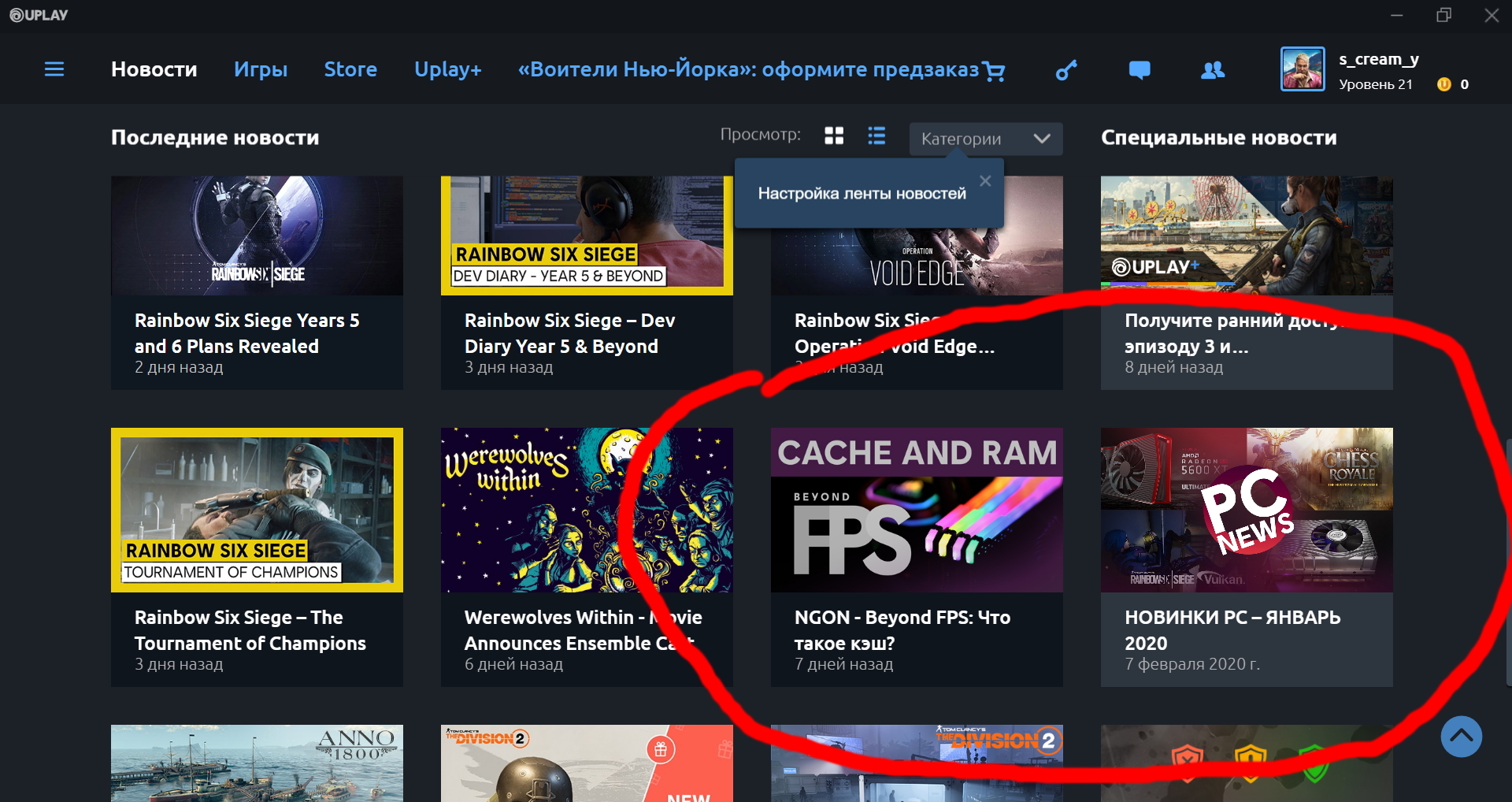Open the chat messages icon
The image size is (1512, 802).
tap(1139, 71)
